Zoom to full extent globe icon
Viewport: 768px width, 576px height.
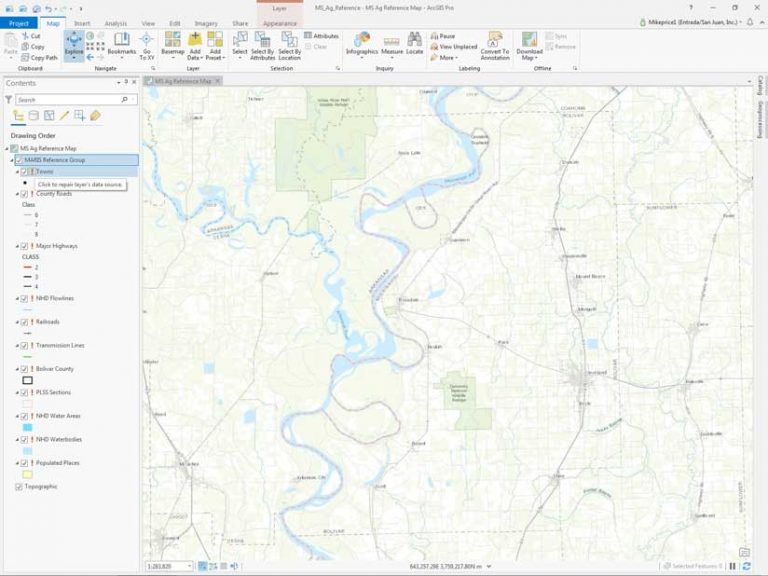pyautogui.click(x=90, y=36)
